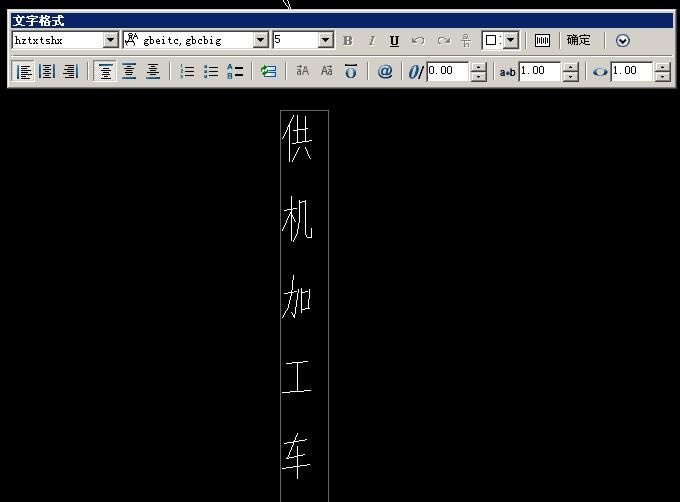
Task: Increase width factor with up spinner
Action: coord(663,67)
